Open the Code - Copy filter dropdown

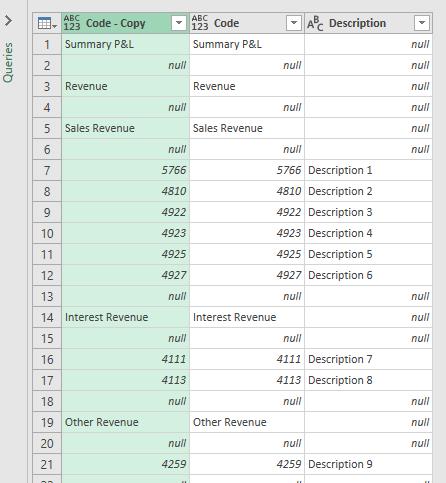(179, 23)
